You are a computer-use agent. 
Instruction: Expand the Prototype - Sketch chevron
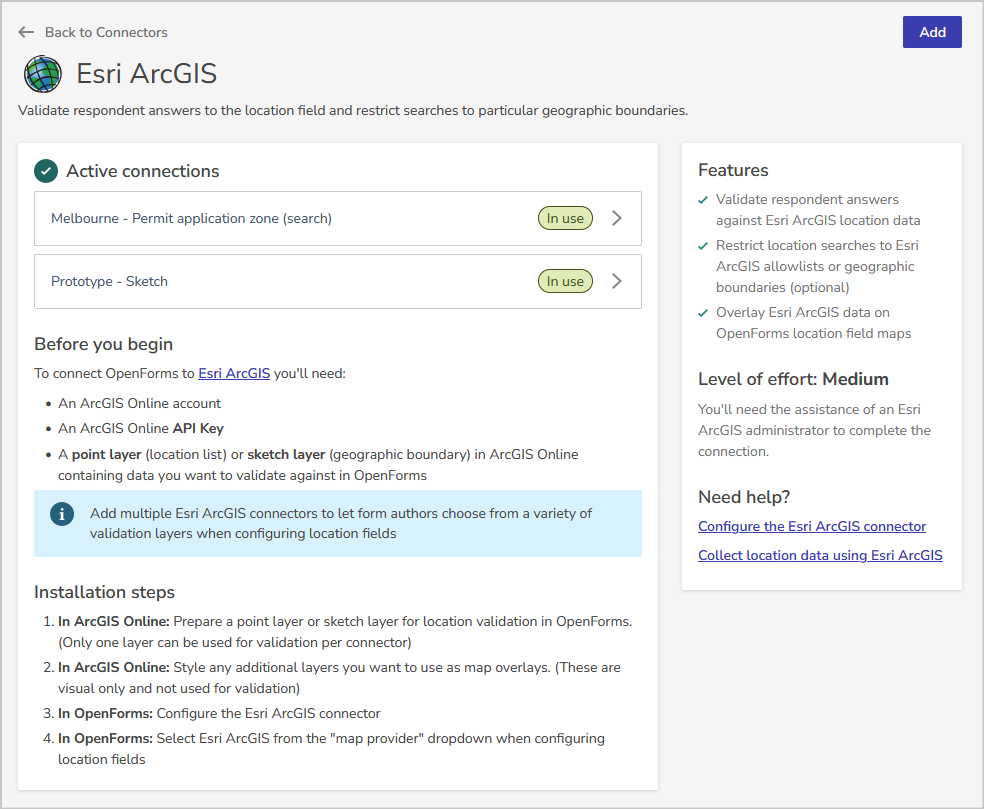(616, 281)
